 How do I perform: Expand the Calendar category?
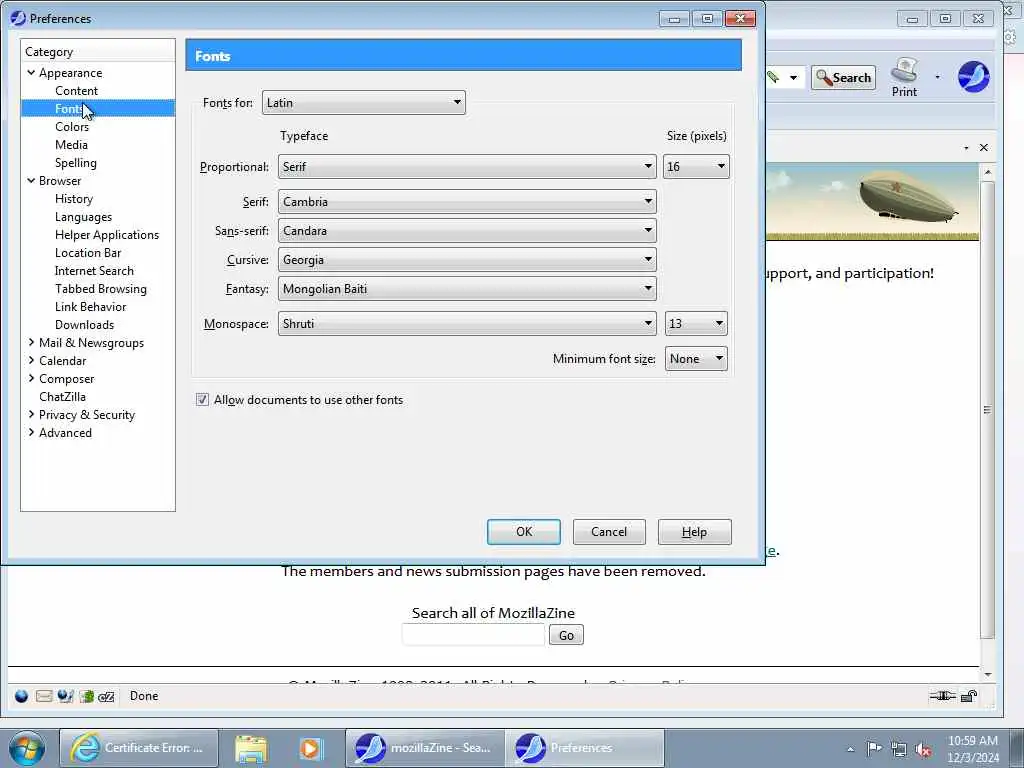pyautogui.click(x=31, y=360)
